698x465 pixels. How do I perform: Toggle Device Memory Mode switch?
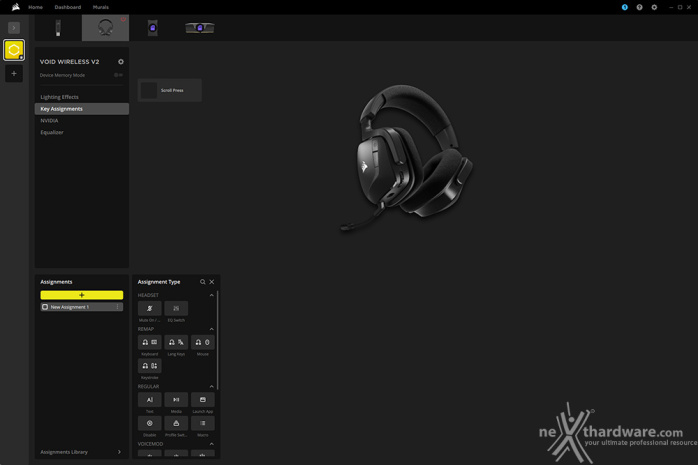(118, 75)
